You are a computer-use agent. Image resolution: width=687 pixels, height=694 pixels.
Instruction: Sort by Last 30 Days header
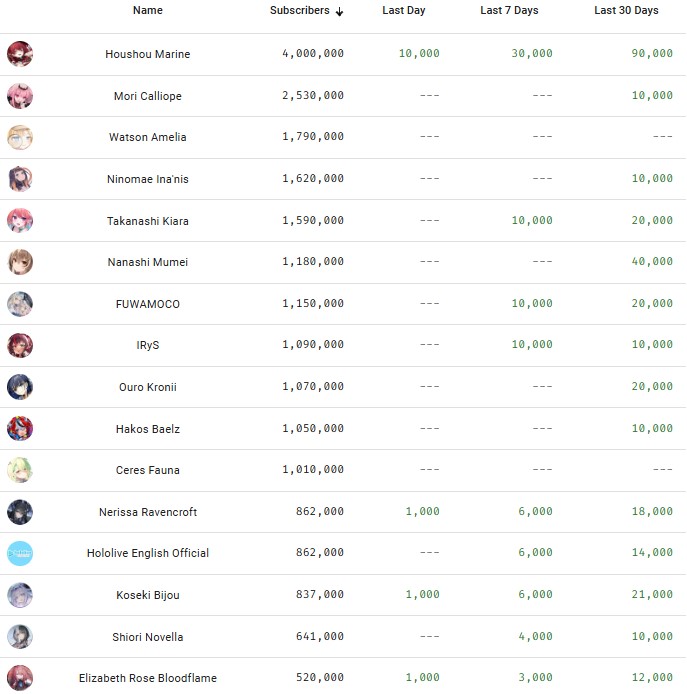pos(626,10)
